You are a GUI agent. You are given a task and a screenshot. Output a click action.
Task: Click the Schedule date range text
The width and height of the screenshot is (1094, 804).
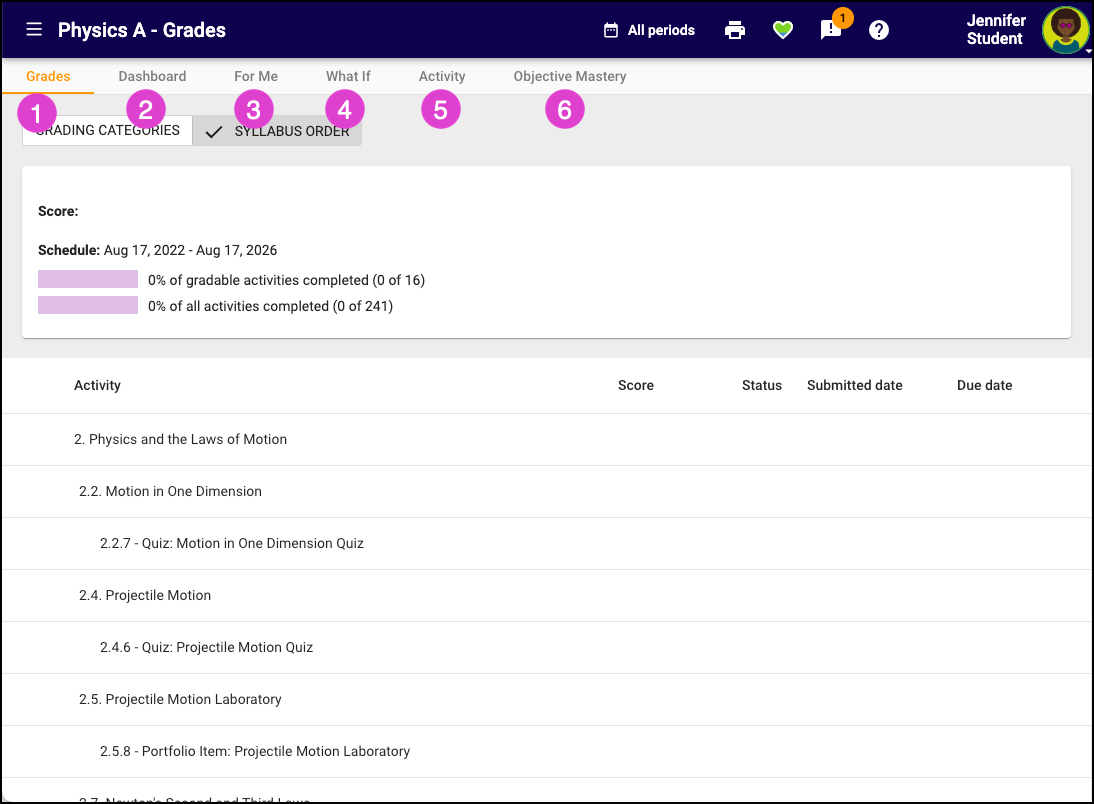190,250
